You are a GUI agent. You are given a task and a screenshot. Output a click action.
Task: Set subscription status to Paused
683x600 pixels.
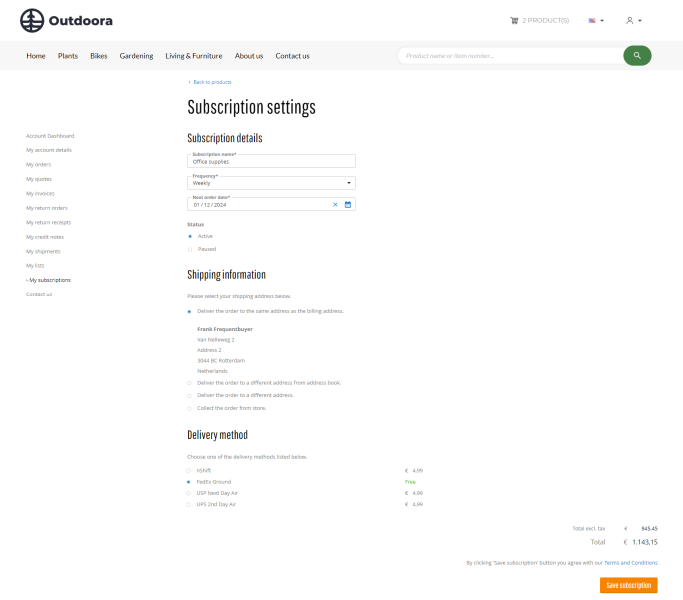(190, 249)
